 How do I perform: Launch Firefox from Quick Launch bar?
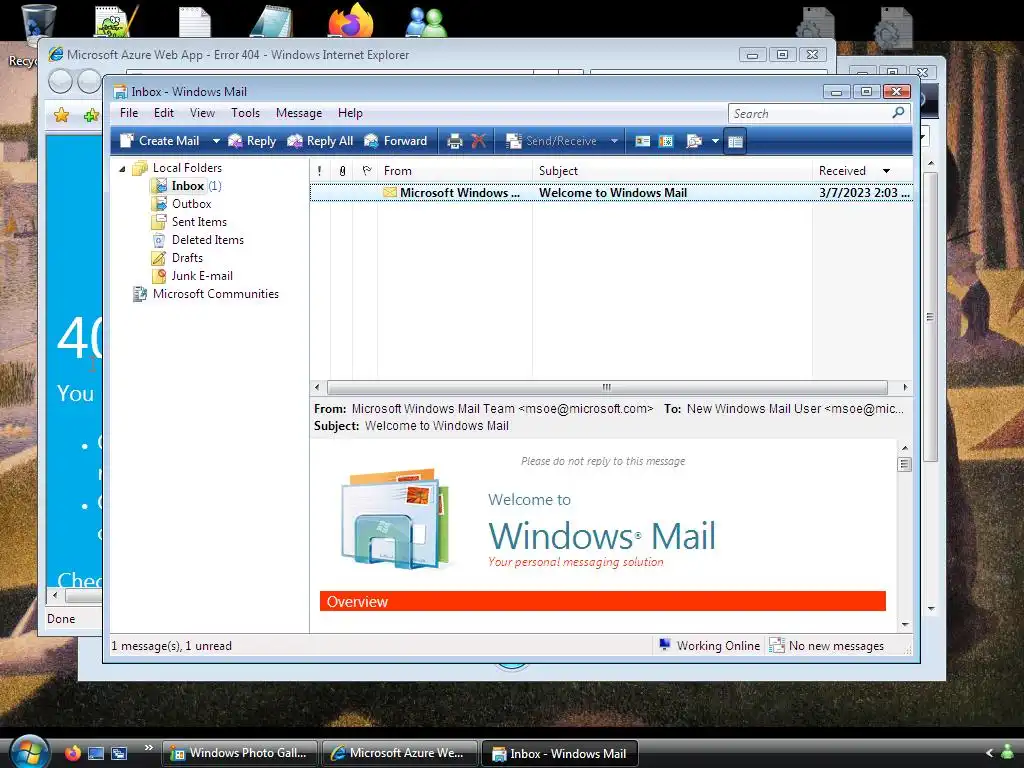[72, 753]
